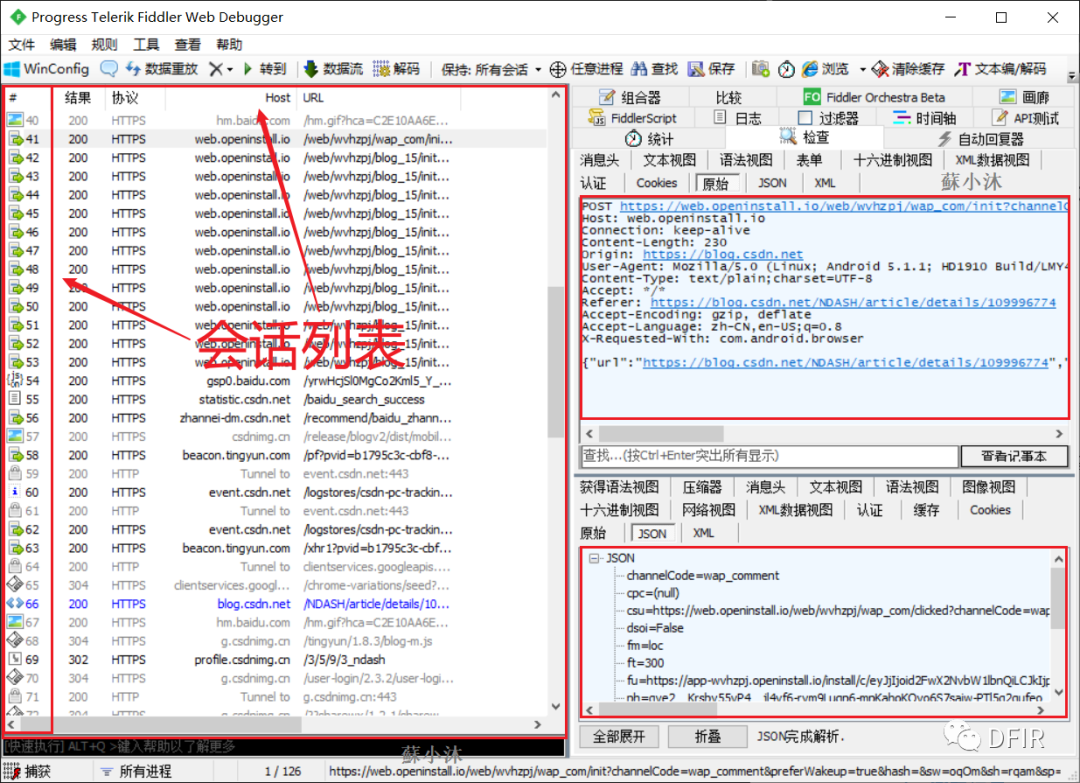Open WinConfig from the toolbar
This screenshot has width=1080, height=783.
(47, 69)
